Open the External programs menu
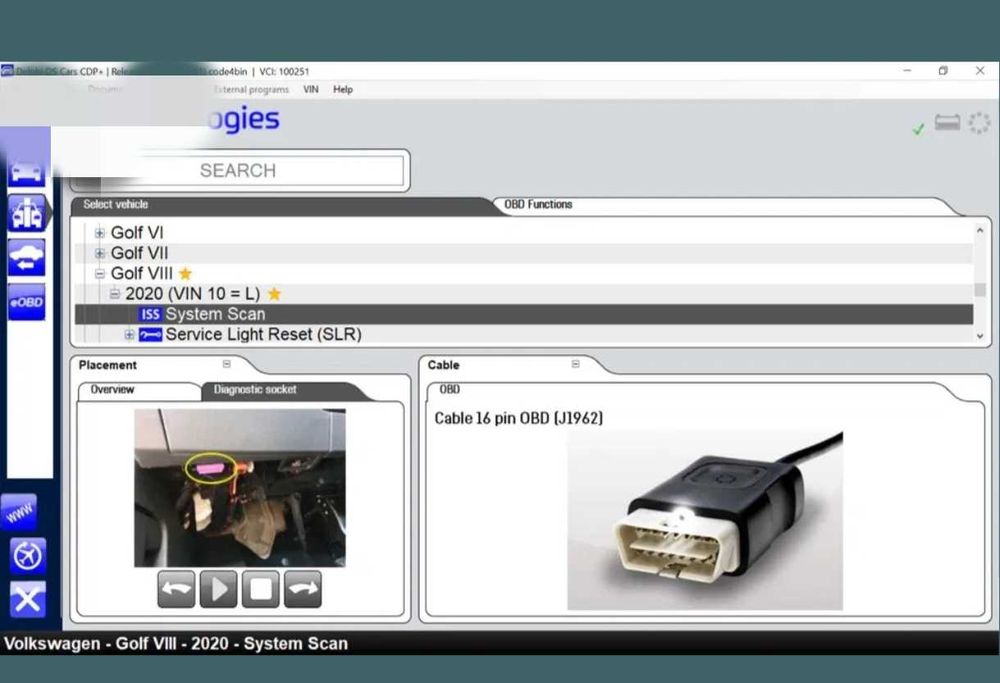This screenshot has height=683, width=1000. (251, 89)
